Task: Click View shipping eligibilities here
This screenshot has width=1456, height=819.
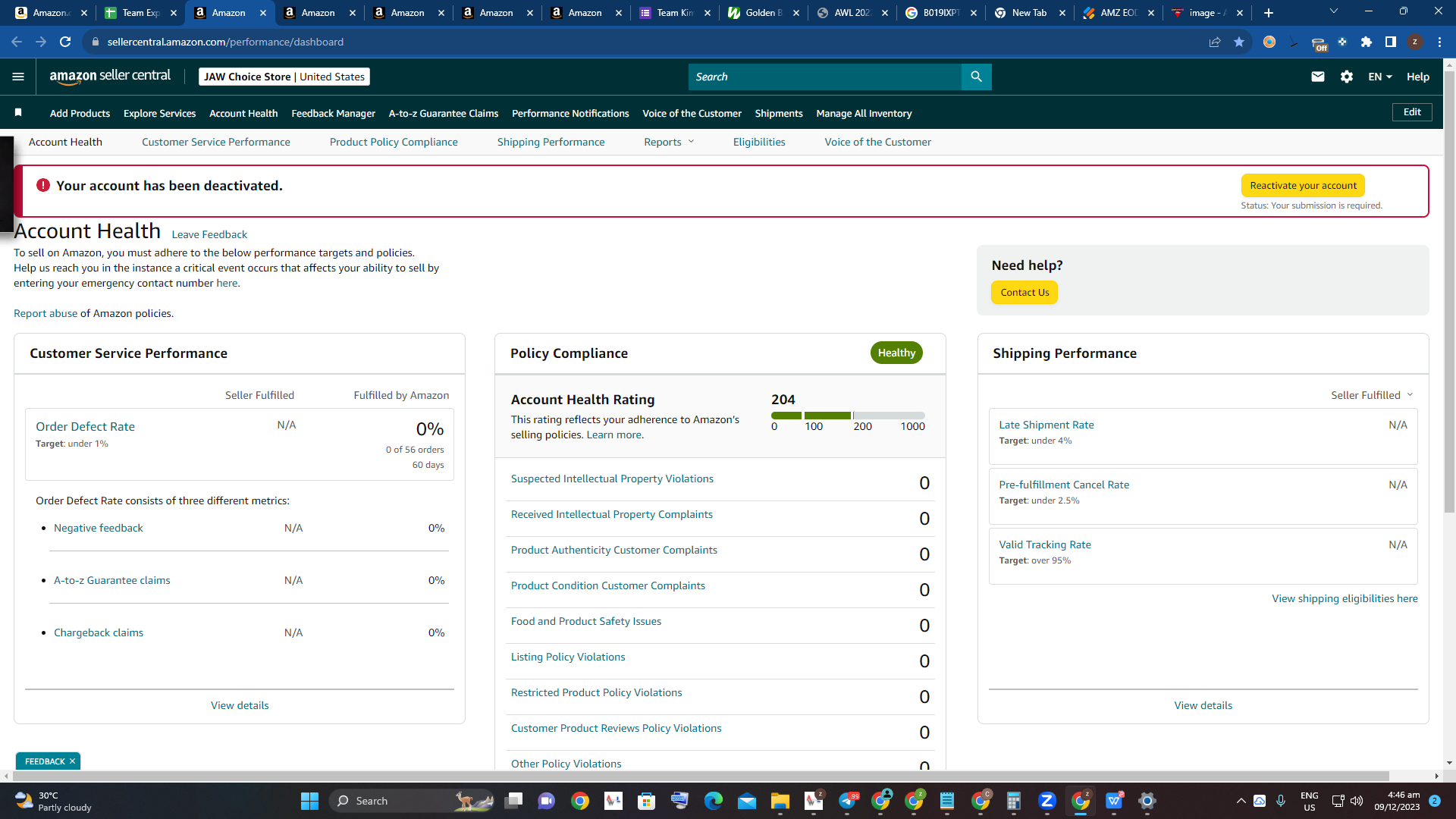Action: tap(1345, 598)
